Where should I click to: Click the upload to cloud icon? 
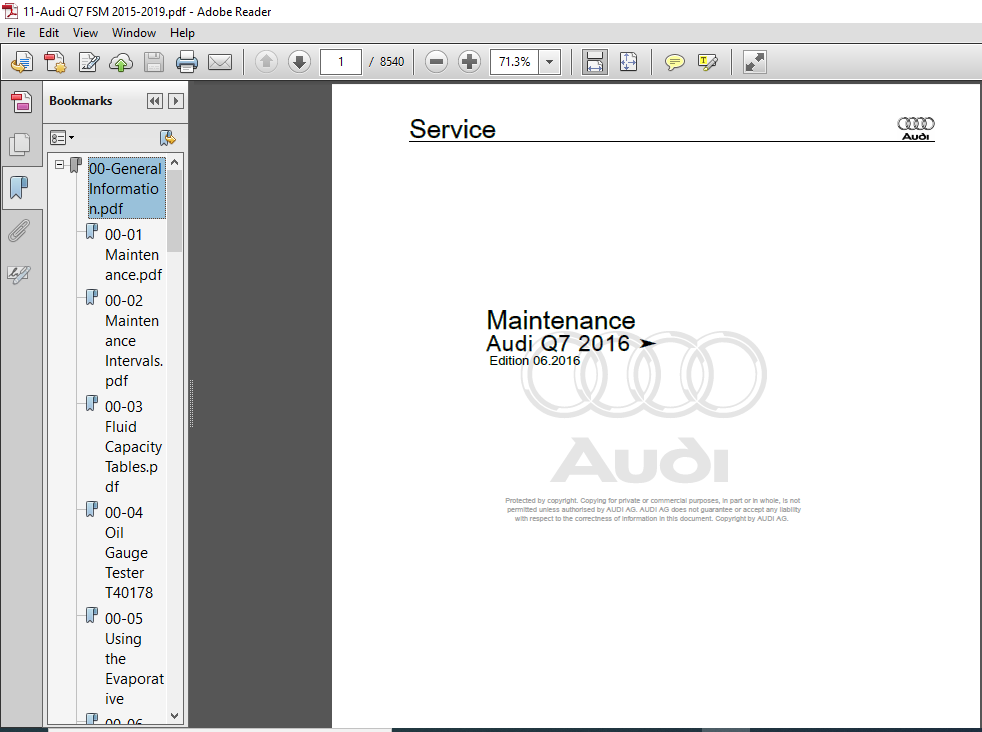click(121, 62)
